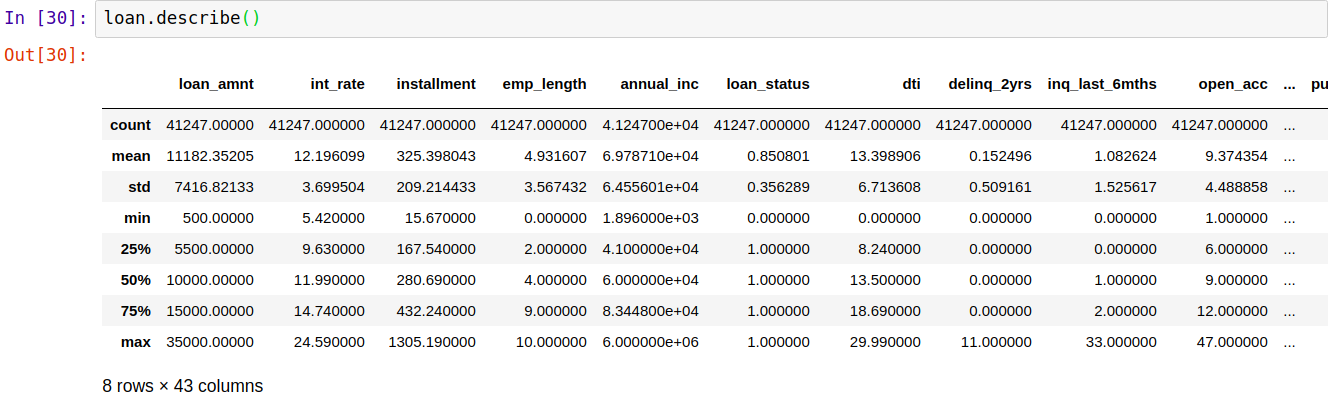Screen dimensions: 1336x402
Task: Click the mean annual_inc value 6.978710e+04
Action: coord(650,156)
